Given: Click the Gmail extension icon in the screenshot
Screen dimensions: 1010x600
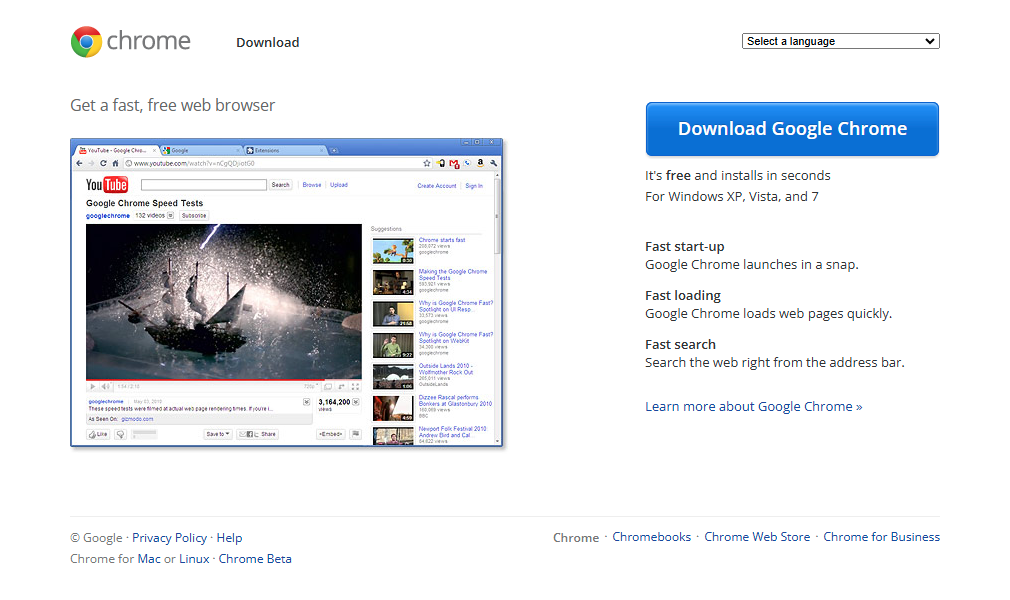Looking at the screenshot, I should [454, 164].
